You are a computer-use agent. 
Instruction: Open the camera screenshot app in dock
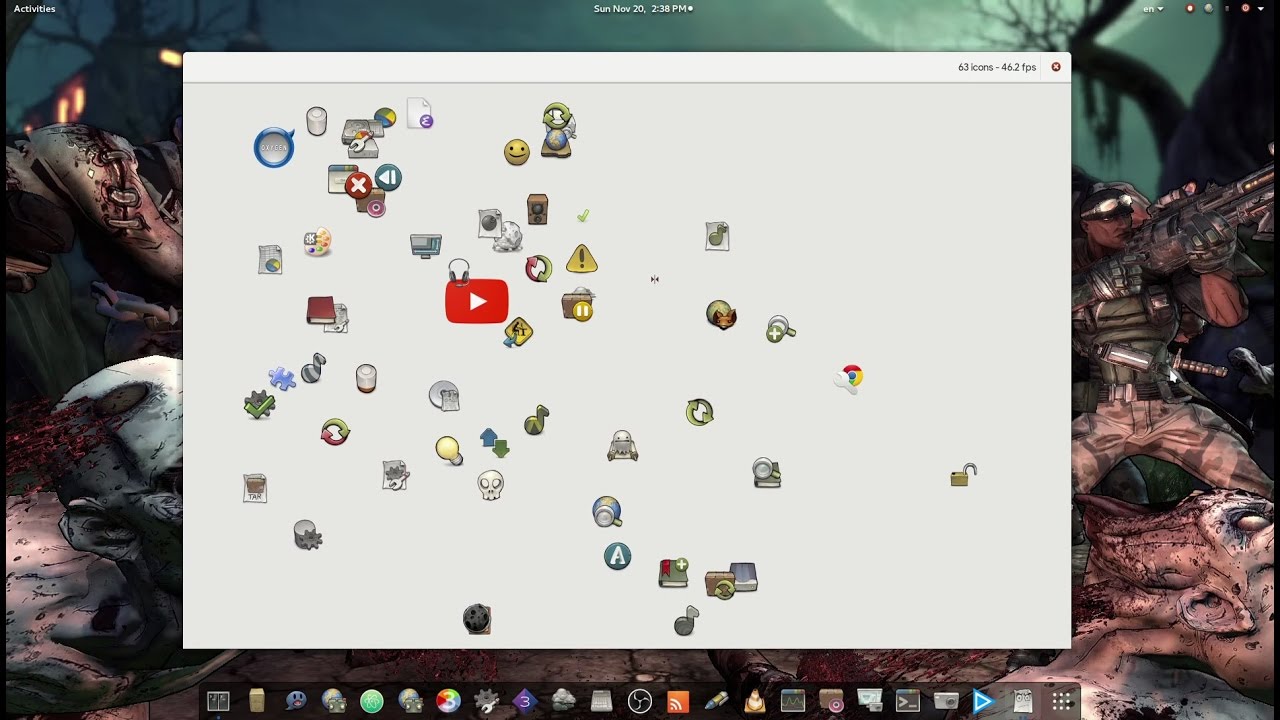coord(946,701)
